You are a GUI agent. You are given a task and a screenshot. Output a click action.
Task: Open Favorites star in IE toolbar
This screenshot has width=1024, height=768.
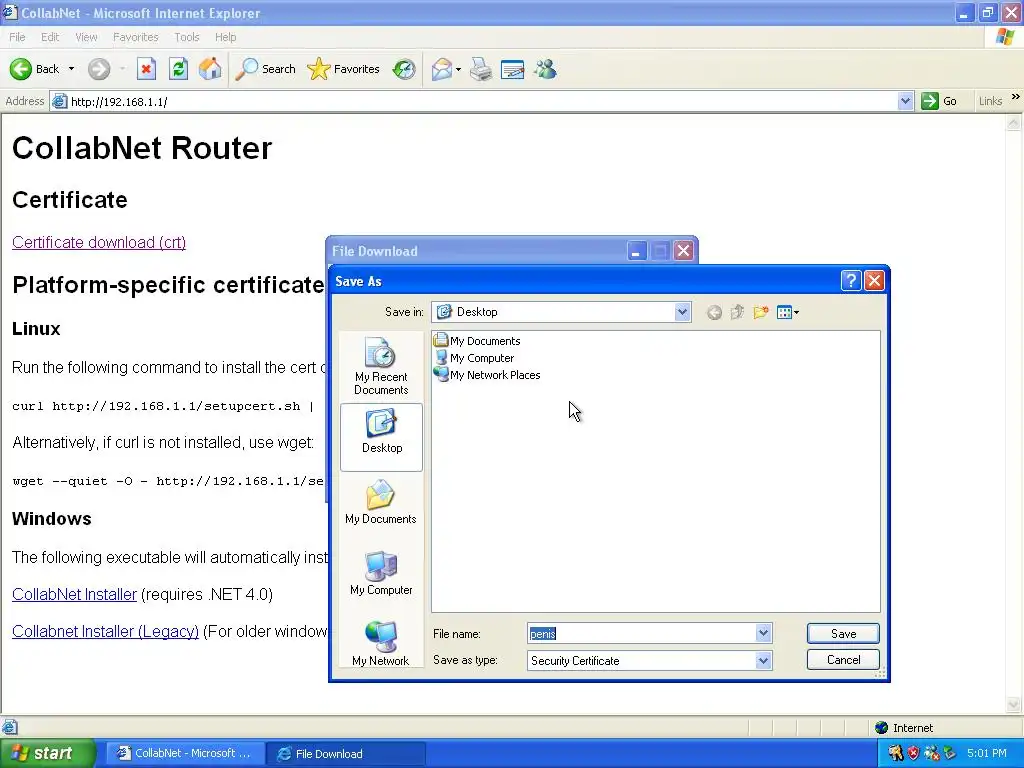pyautogui.click(x=344, y=69)
